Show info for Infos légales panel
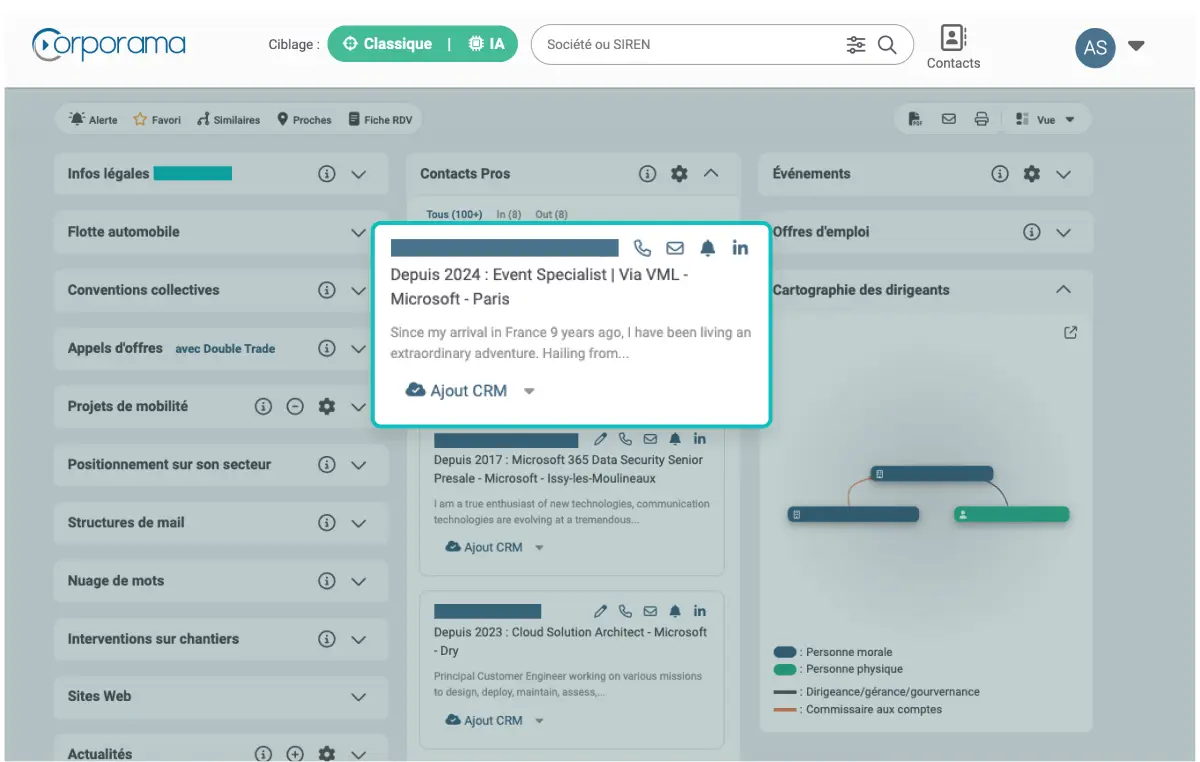This screenshot has width=1200, height=762. point(326,174)
